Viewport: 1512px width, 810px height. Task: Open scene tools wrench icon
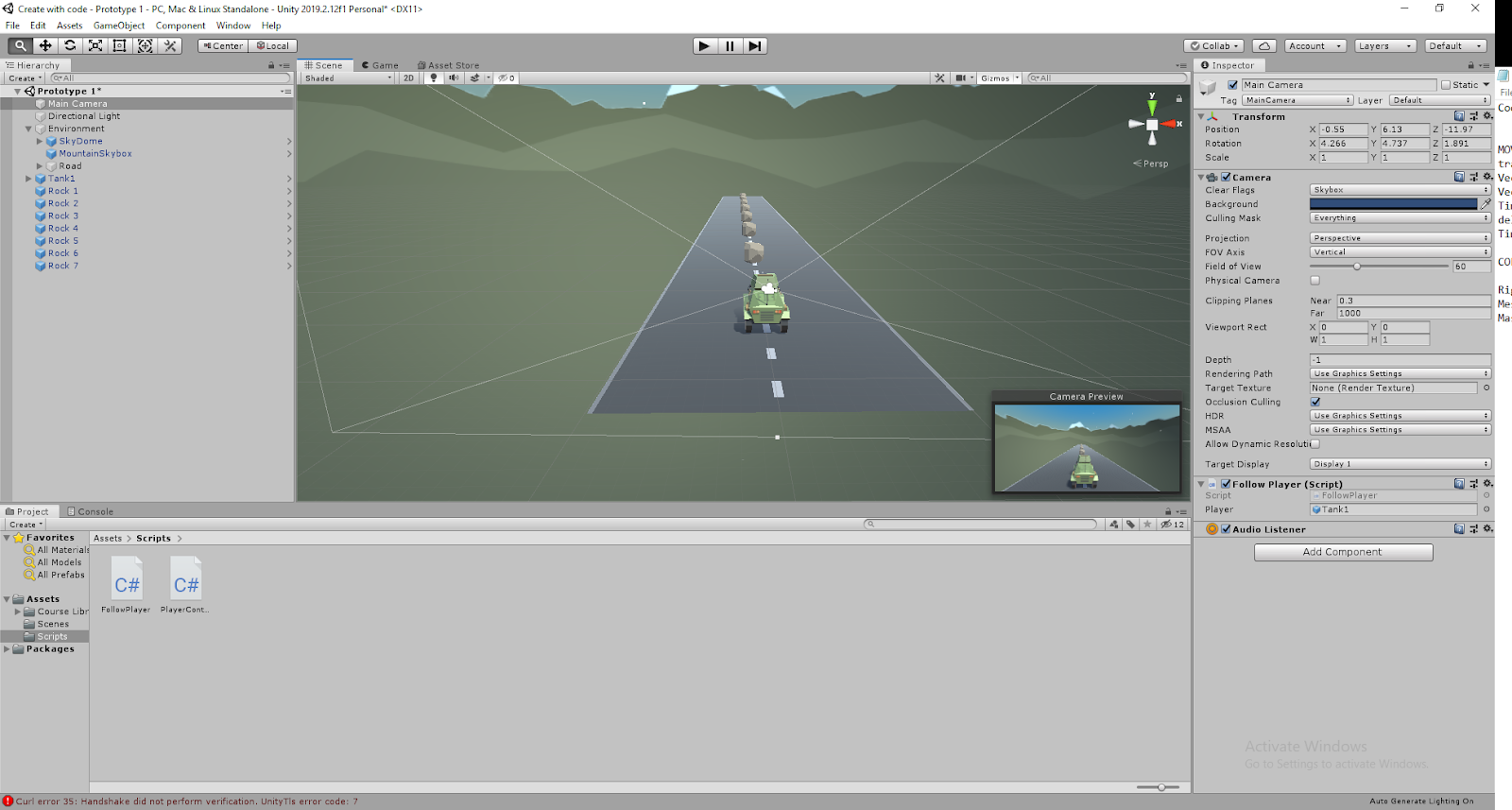tap(939, 78)
